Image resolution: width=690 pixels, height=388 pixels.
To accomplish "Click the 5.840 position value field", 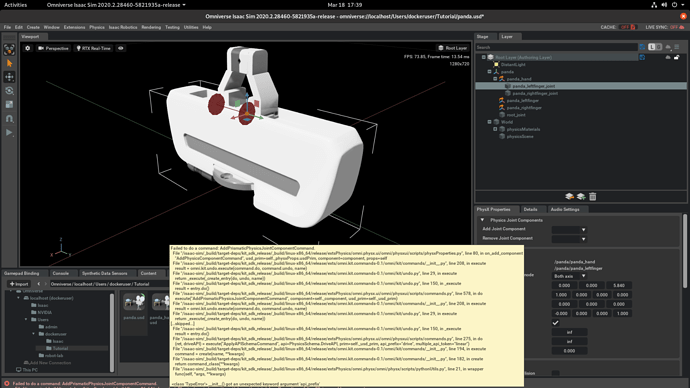I will (619, 286).
